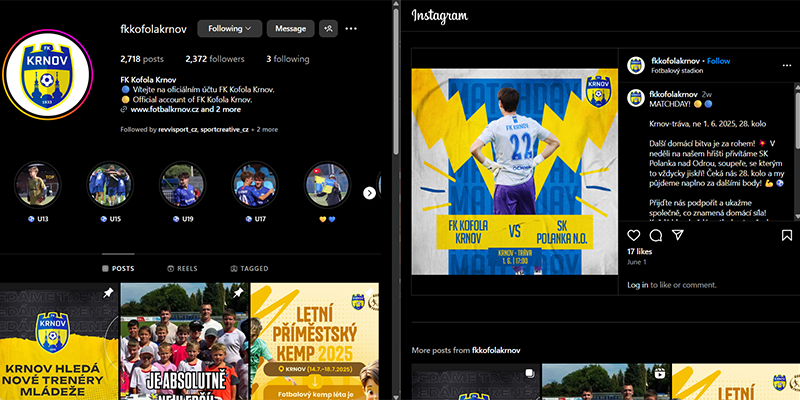800x400 pixels.
Task: Open pinned post Je absolutně nejlepší
Action: (184, 341)
